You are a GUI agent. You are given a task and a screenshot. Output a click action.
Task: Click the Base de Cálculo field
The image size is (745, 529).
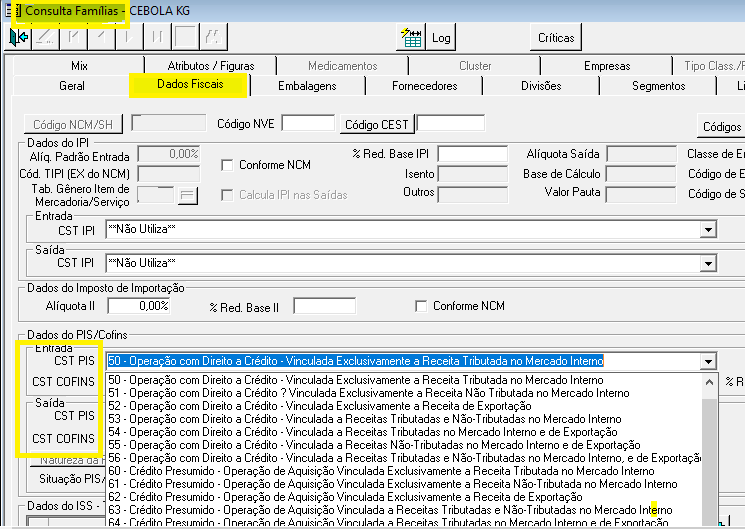641,174
